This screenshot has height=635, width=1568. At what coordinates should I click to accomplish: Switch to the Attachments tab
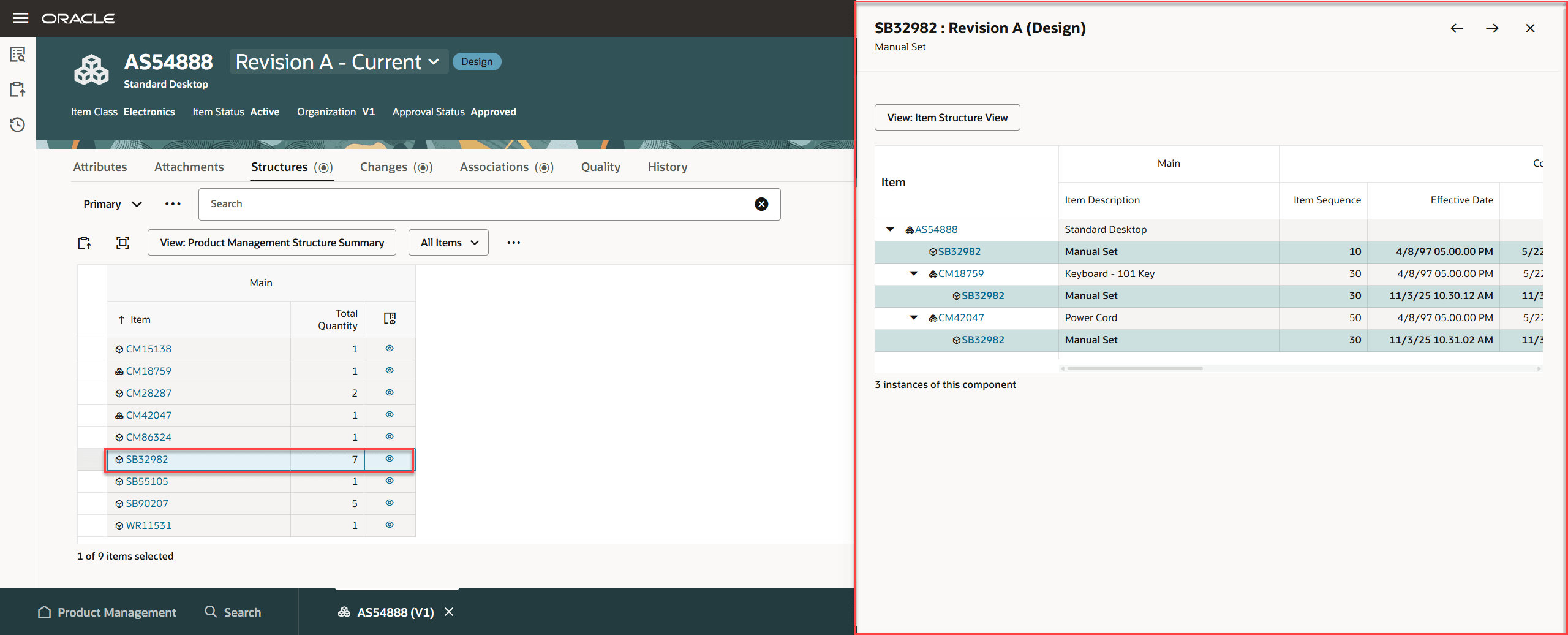189,167
